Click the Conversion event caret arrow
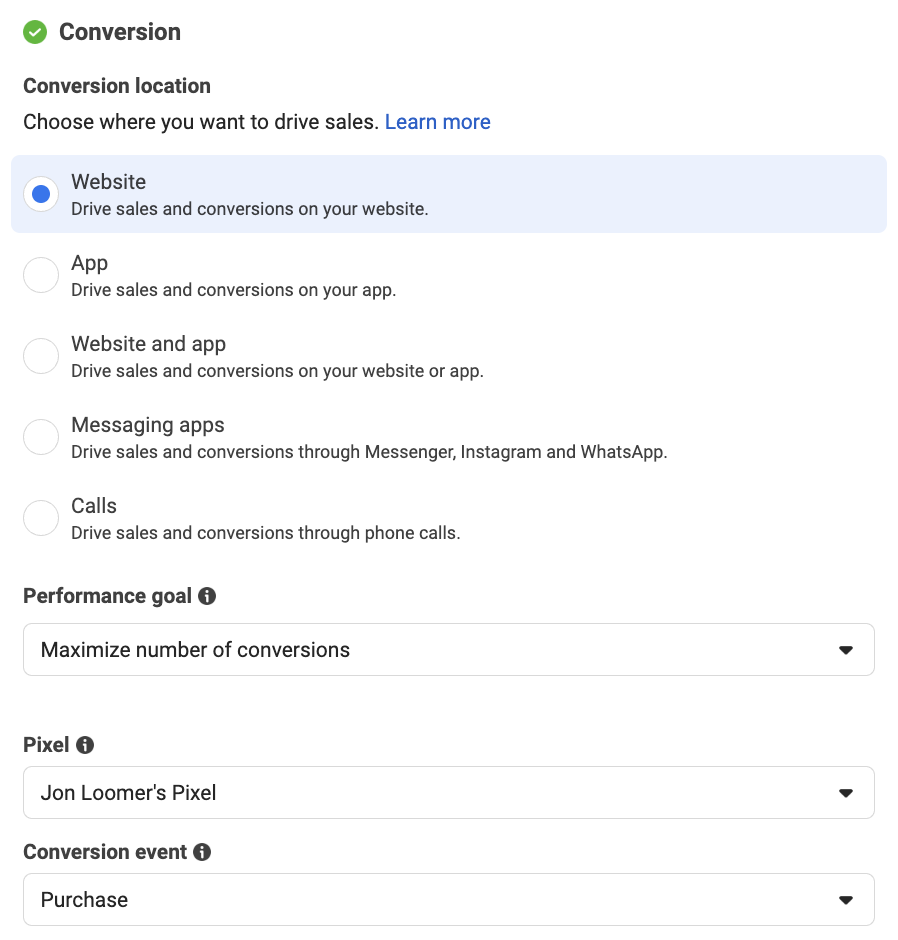 tap(846, 900)
